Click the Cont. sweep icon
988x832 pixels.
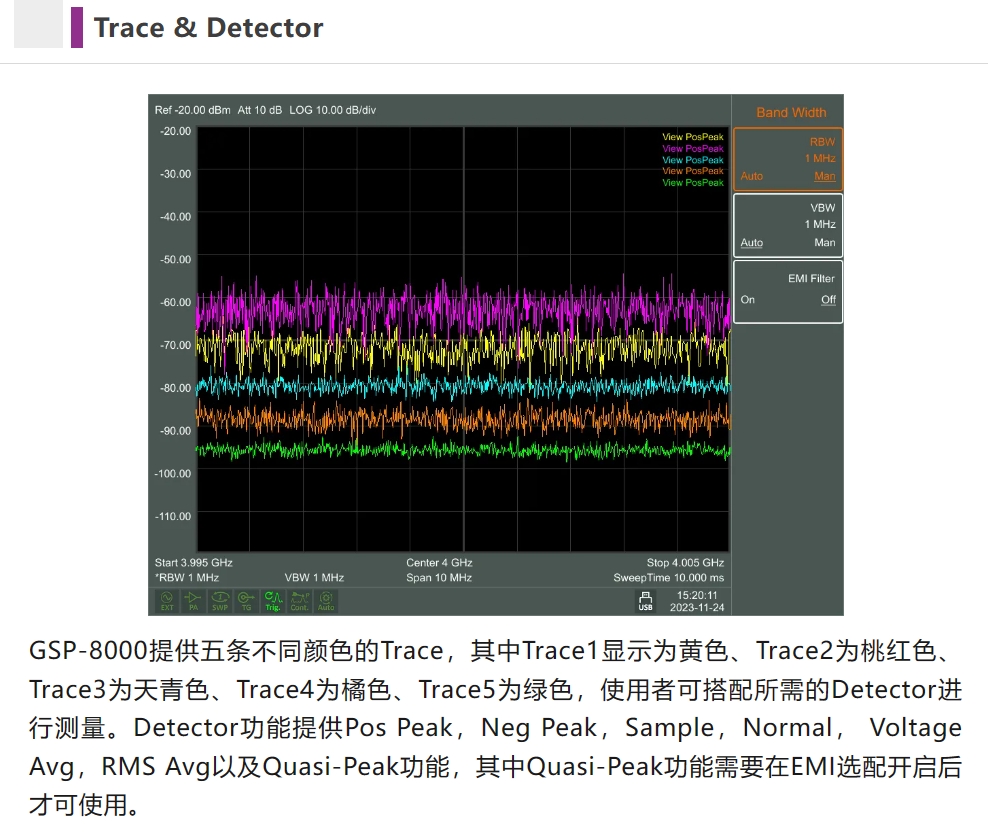click(299, 601)
